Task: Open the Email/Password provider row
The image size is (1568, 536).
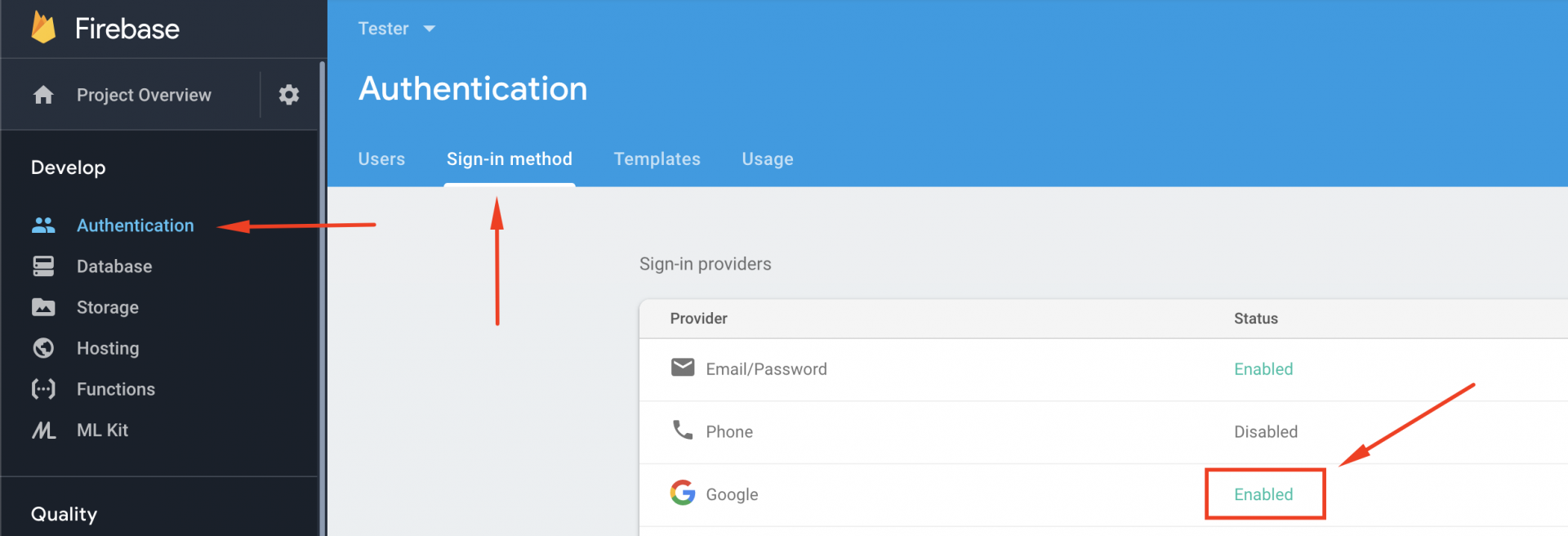Action: point(766,369)
